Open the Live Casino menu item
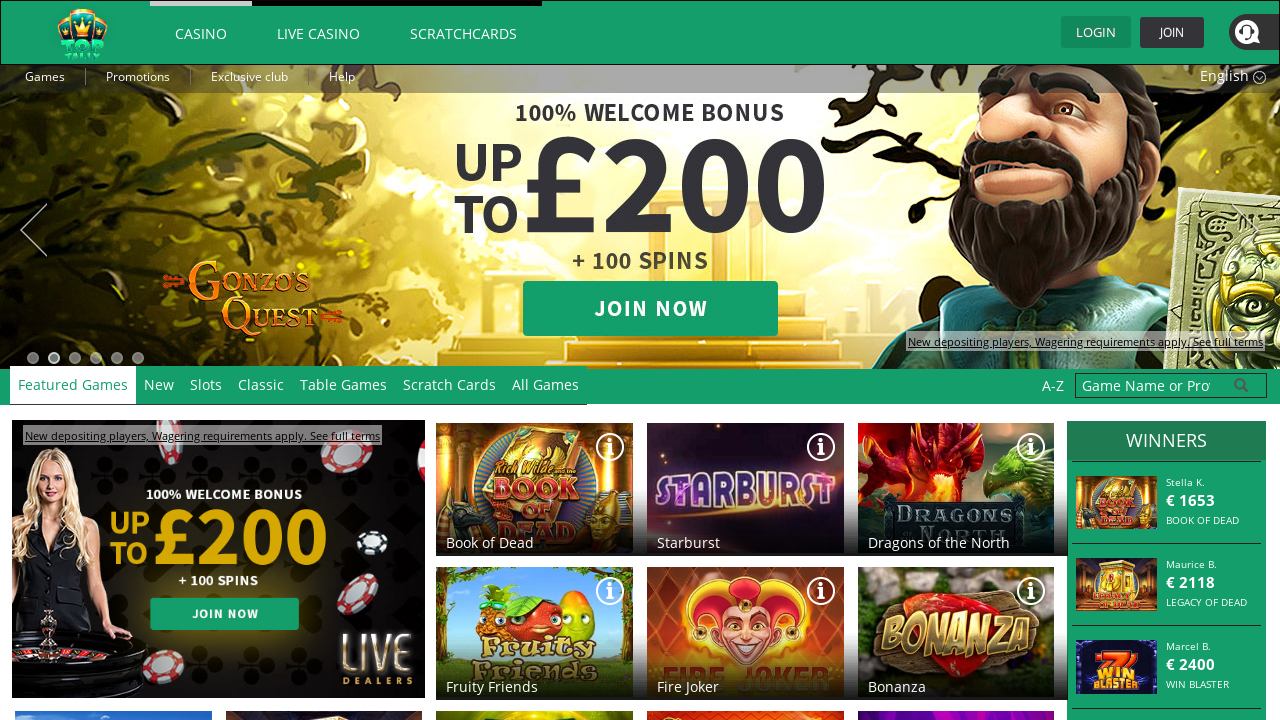Viewport: 1280px width, 720px height. [x=318, y=33]
